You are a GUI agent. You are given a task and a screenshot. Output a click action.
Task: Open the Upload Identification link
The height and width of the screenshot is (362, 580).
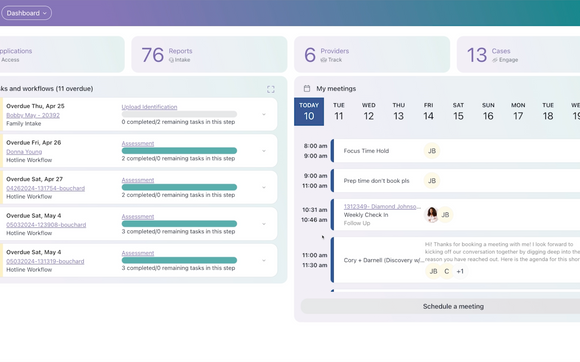(149, 107)
